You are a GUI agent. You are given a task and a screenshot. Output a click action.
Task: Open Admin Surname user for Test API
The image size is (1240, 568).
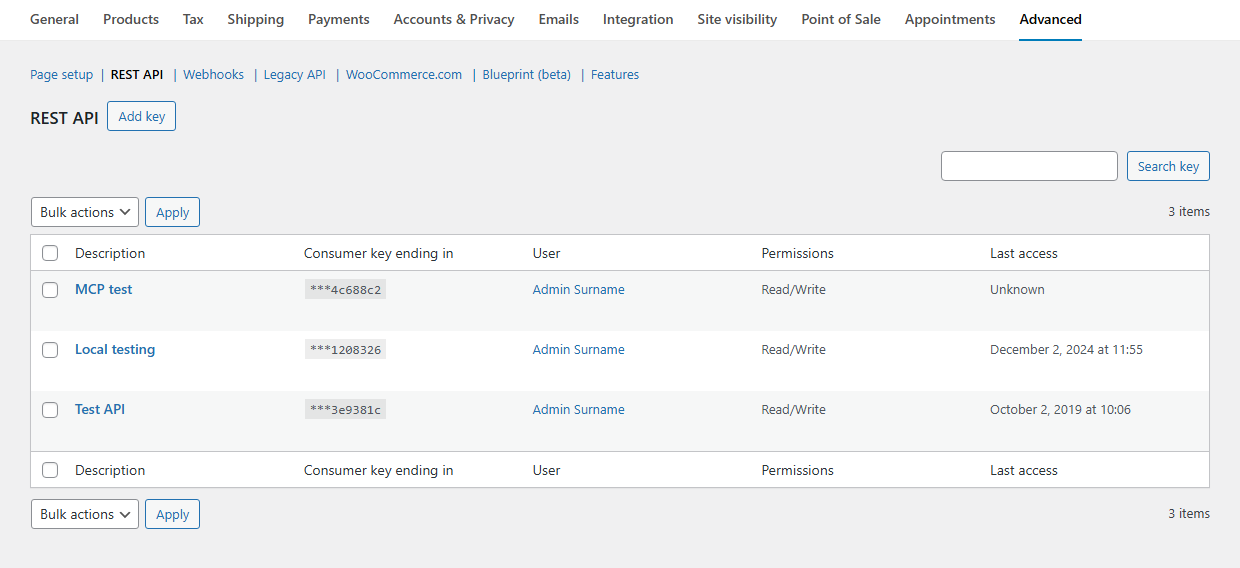point(578,409)
